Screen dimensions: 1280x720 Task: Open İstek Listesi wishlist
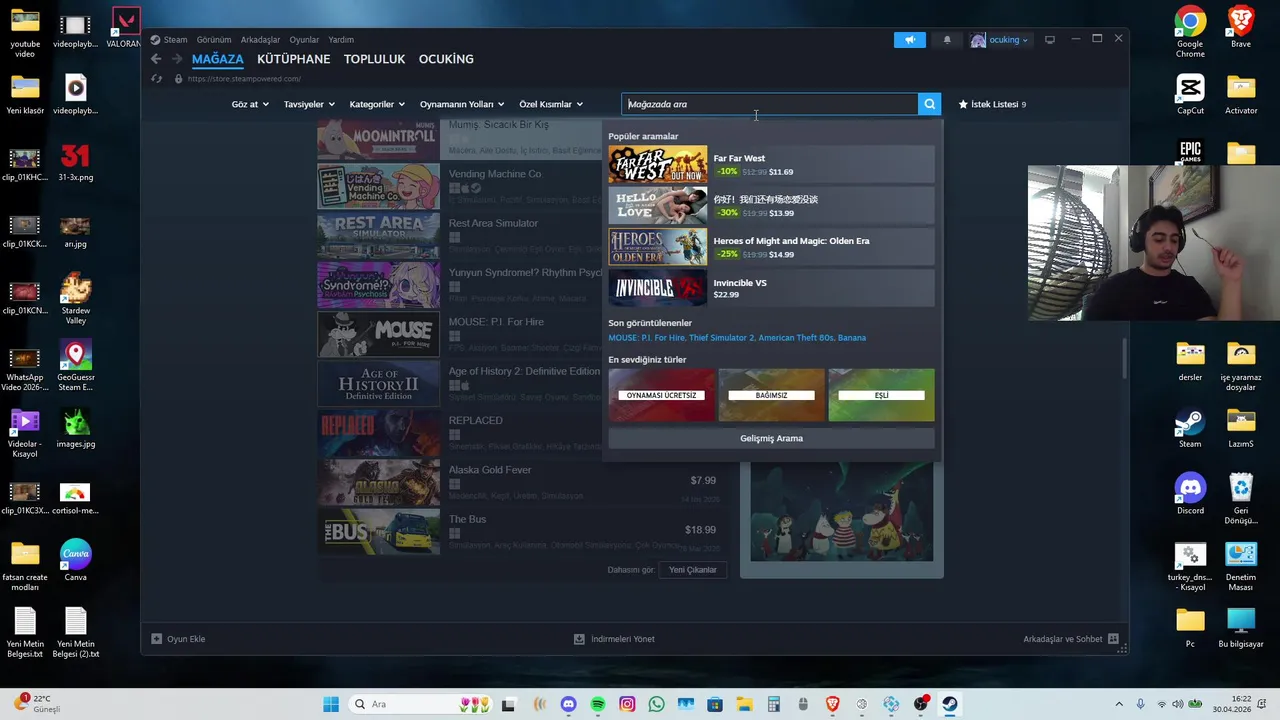pos(992,104)
